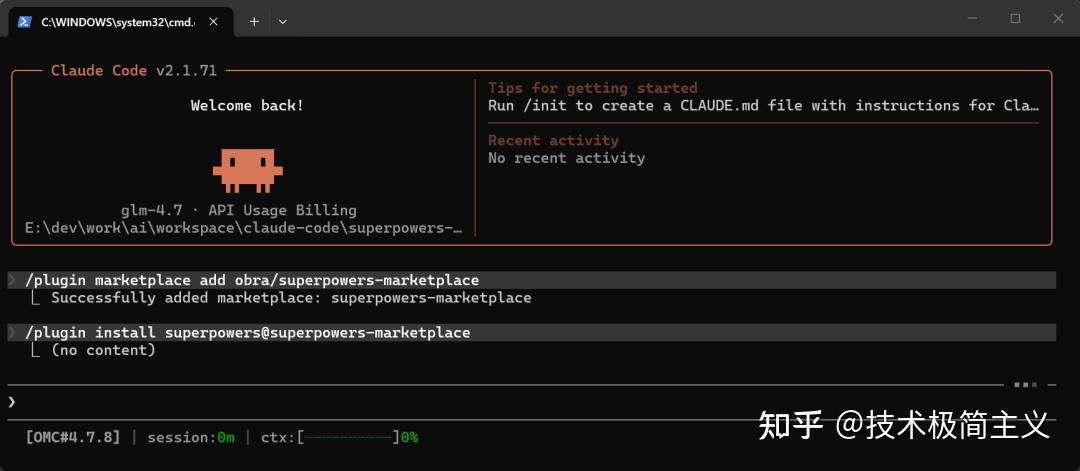Image resolution: width=1080 pixels, height=471 pixels.
Task: Click the session:0m status indicator
Action: (x=190, y=437)
